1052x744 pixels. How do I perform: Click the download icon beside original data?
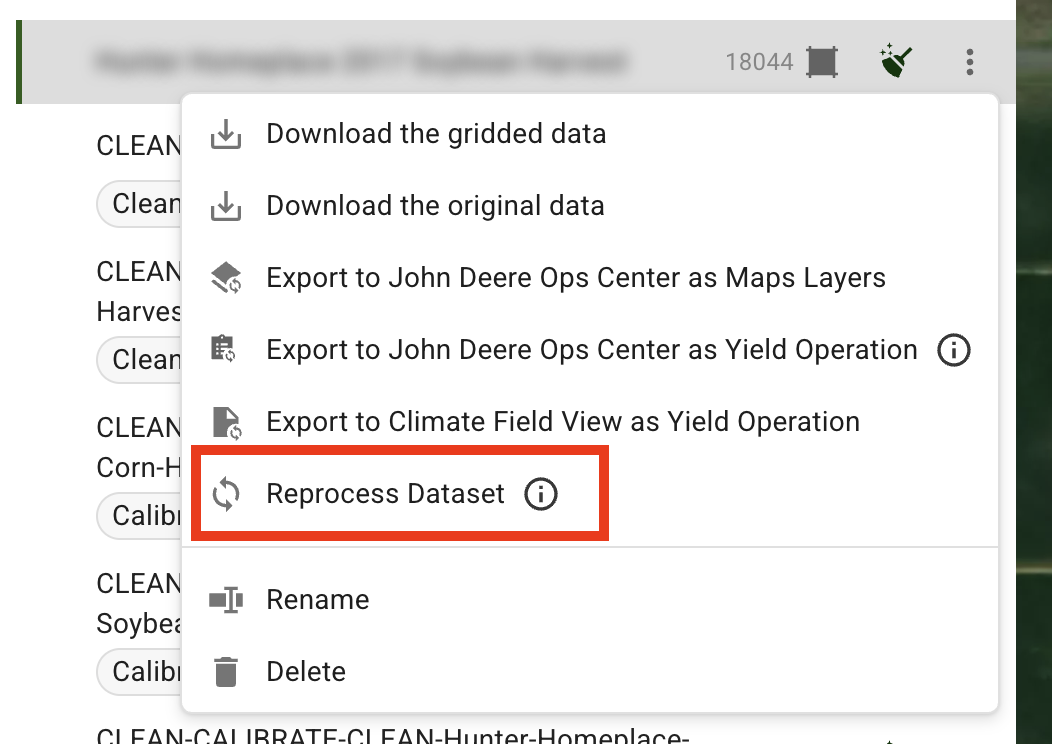(x=225, y=205)
